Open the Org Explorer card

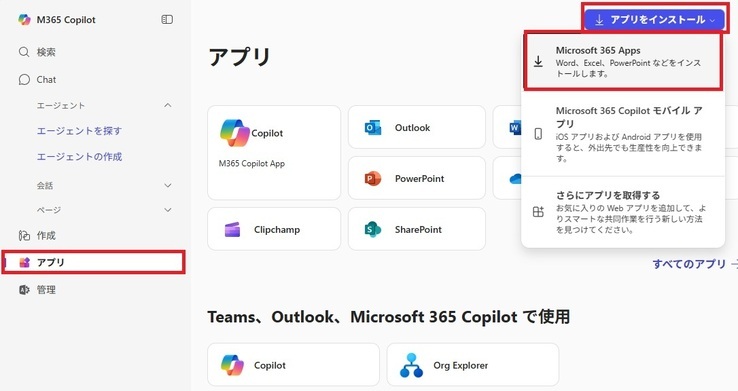tap(473, 365)
